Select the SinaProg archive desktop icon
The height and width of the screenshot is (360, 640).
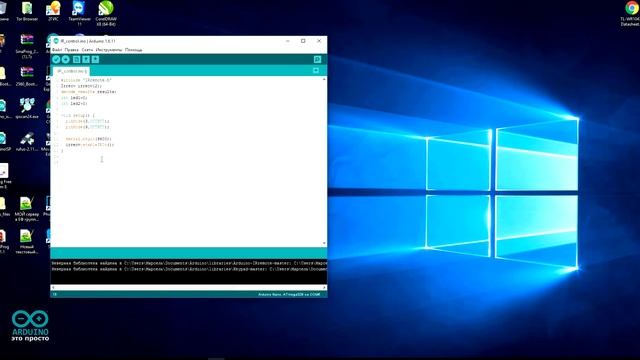(x=27, y=47)
